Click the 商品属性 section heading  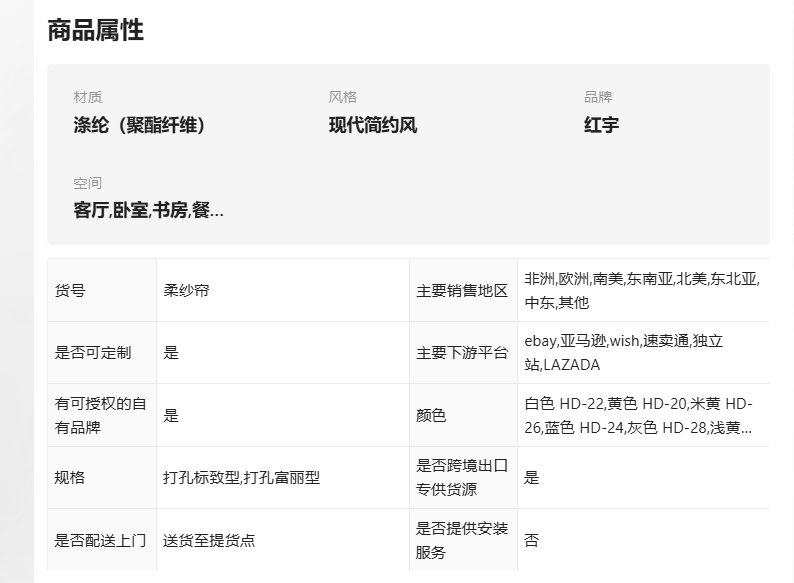click(96, 30)
